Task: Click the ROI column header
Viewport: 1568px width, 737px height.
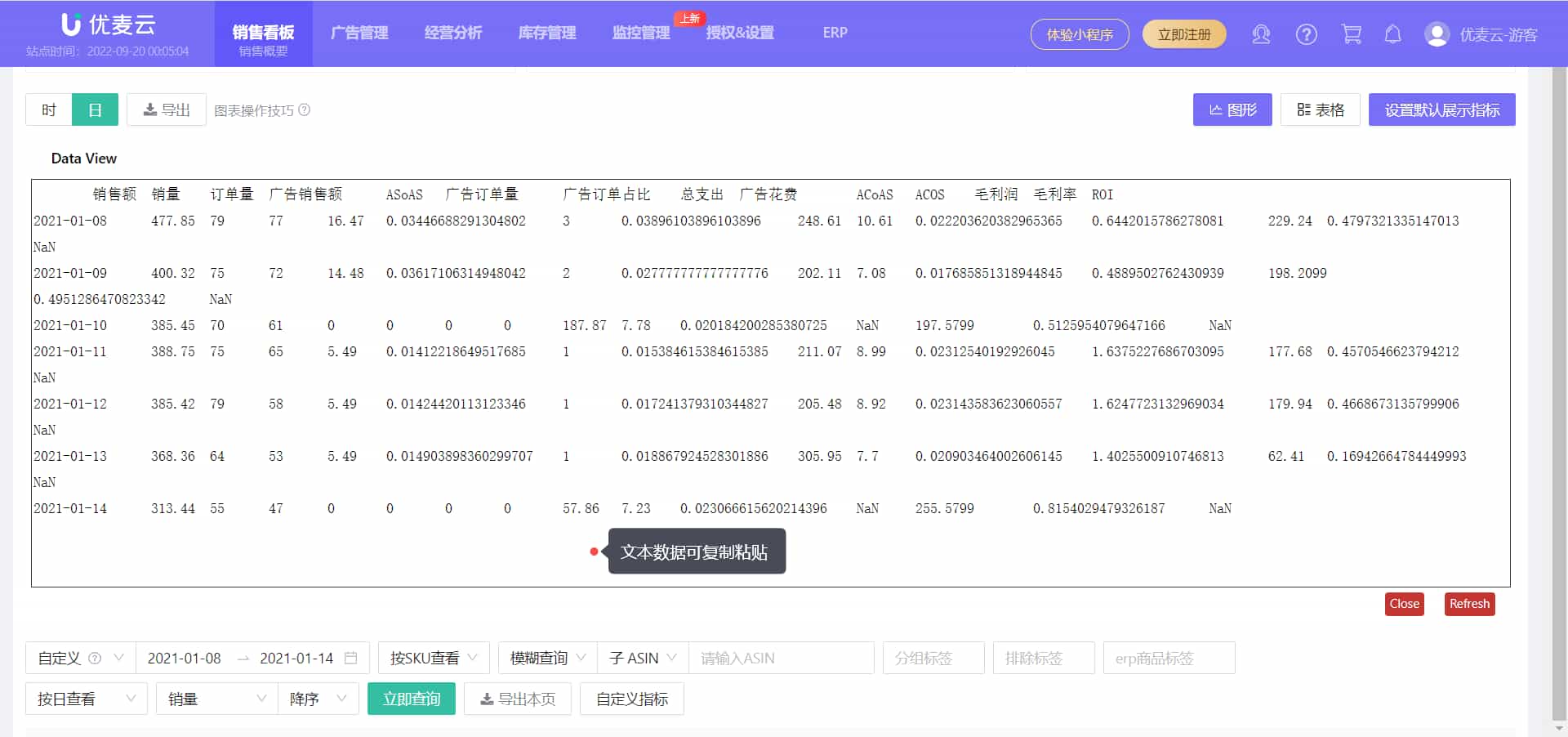Action: pyautogui.click(x=1102, y=194)
